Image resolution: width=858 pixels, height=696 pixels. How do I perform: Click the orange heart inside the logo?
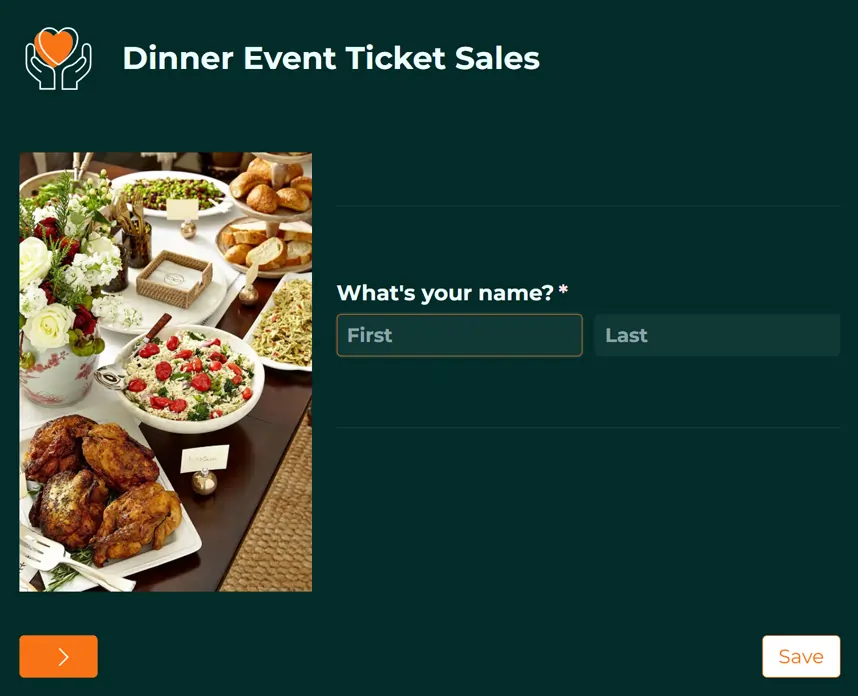(57, 48)
